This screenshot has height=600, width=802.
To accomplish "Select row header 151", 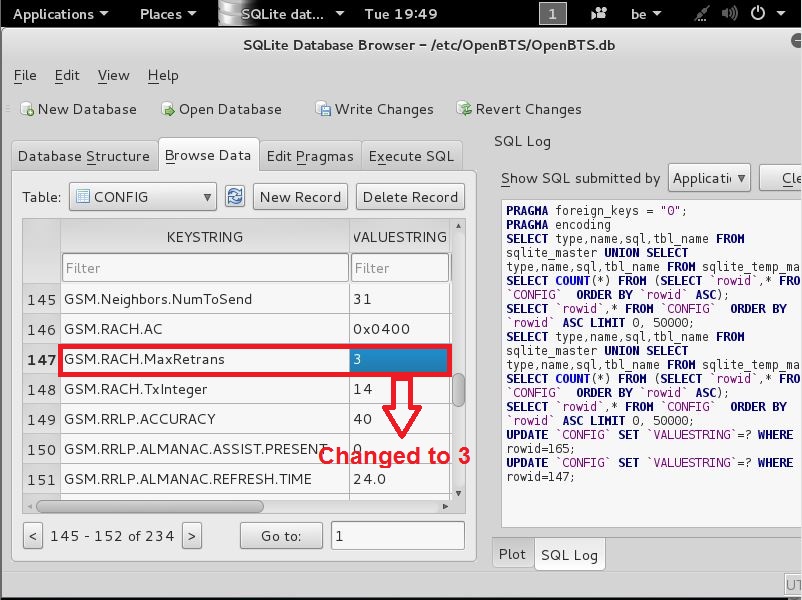I will click(x=41, y=479).
